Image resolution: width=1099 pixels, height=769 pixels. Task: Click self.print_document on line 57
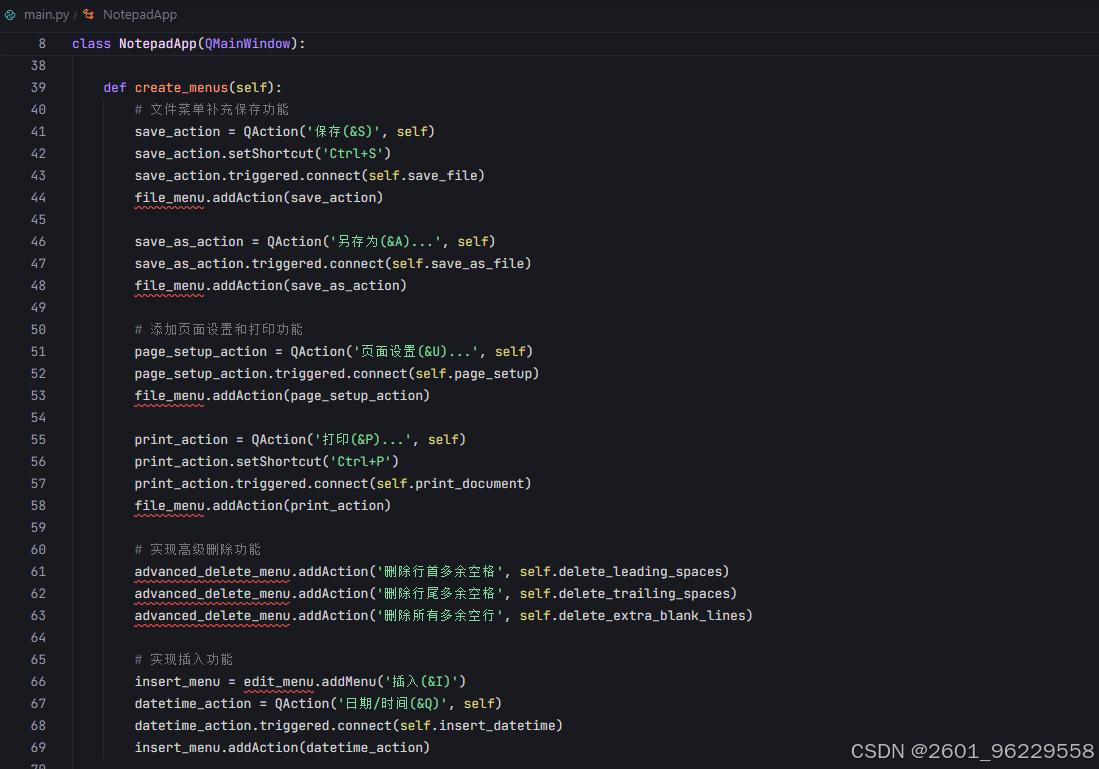click(450, 484)
